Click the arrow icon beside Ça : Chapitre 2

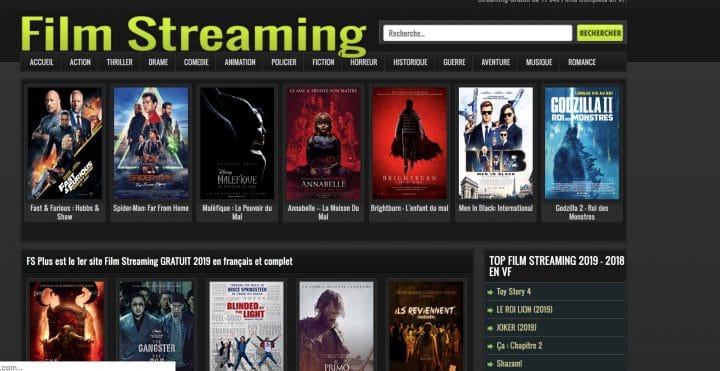[490, 346]
